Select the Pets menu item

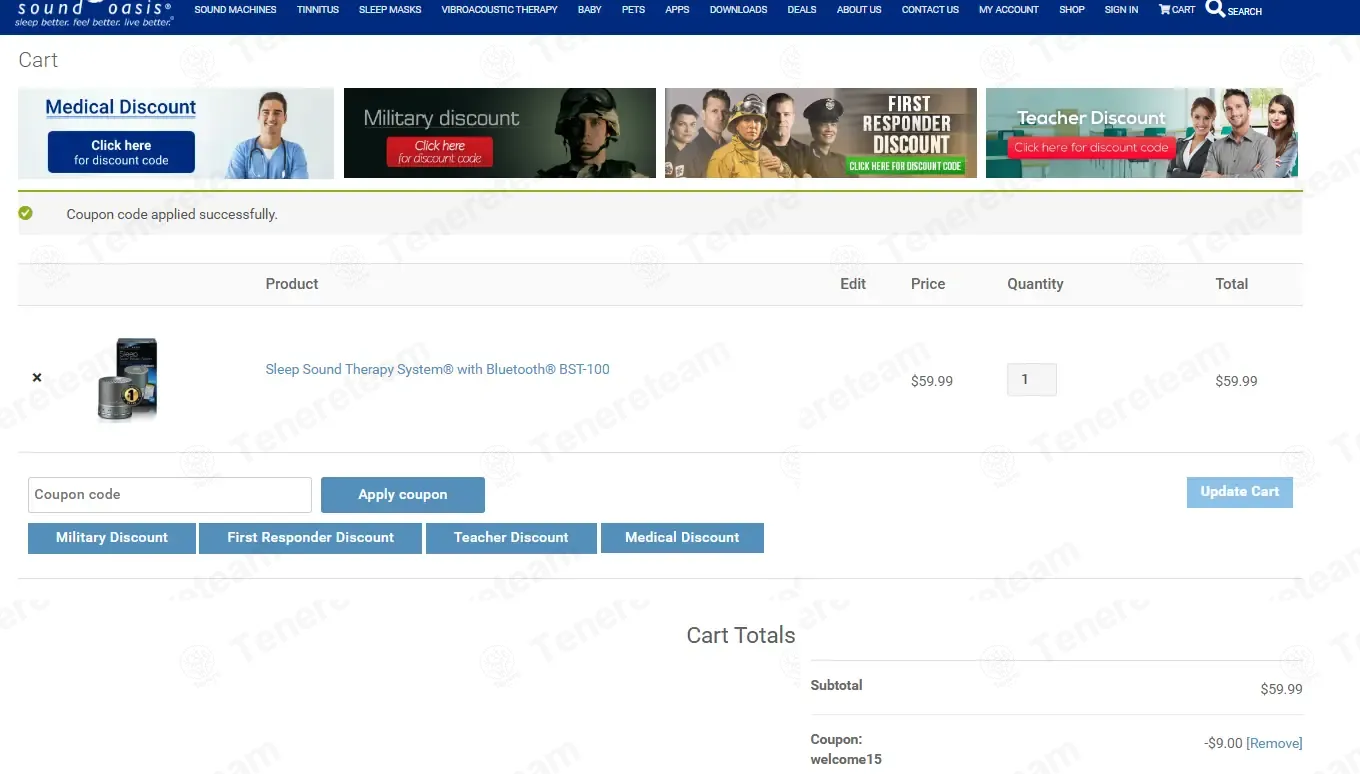[x=633, y=10]
